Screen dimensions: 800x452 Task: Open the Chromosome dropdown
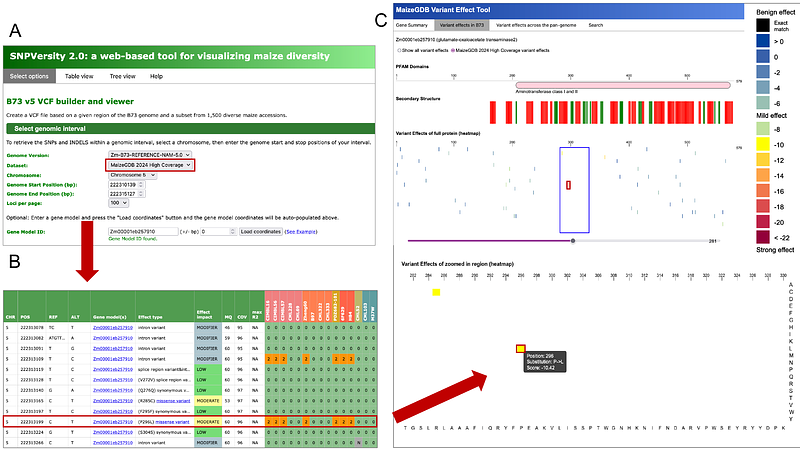[x=132, y=175]
